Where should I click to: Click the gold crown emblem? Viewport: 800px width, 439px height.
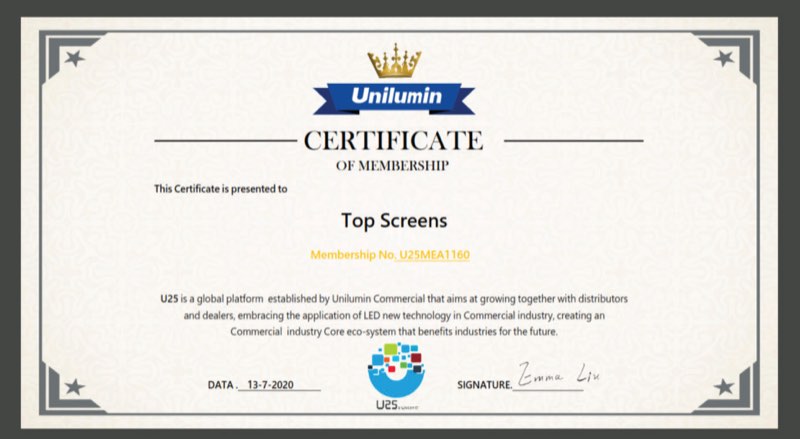394,61
